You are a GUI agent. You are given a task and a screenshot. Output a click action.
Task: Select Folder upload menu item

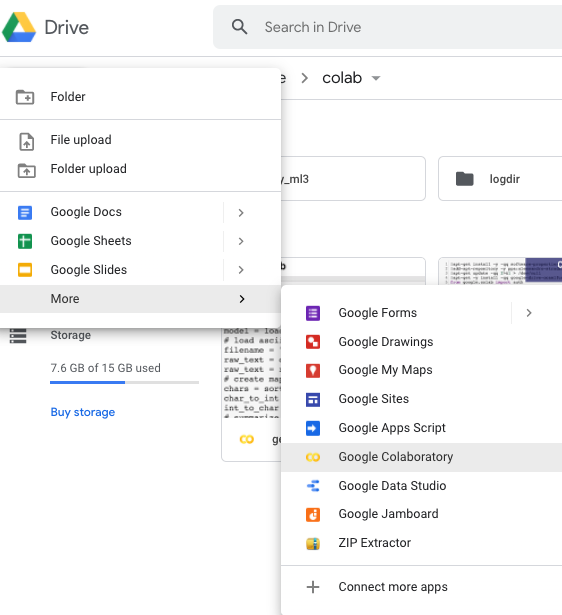coord(140,169)
